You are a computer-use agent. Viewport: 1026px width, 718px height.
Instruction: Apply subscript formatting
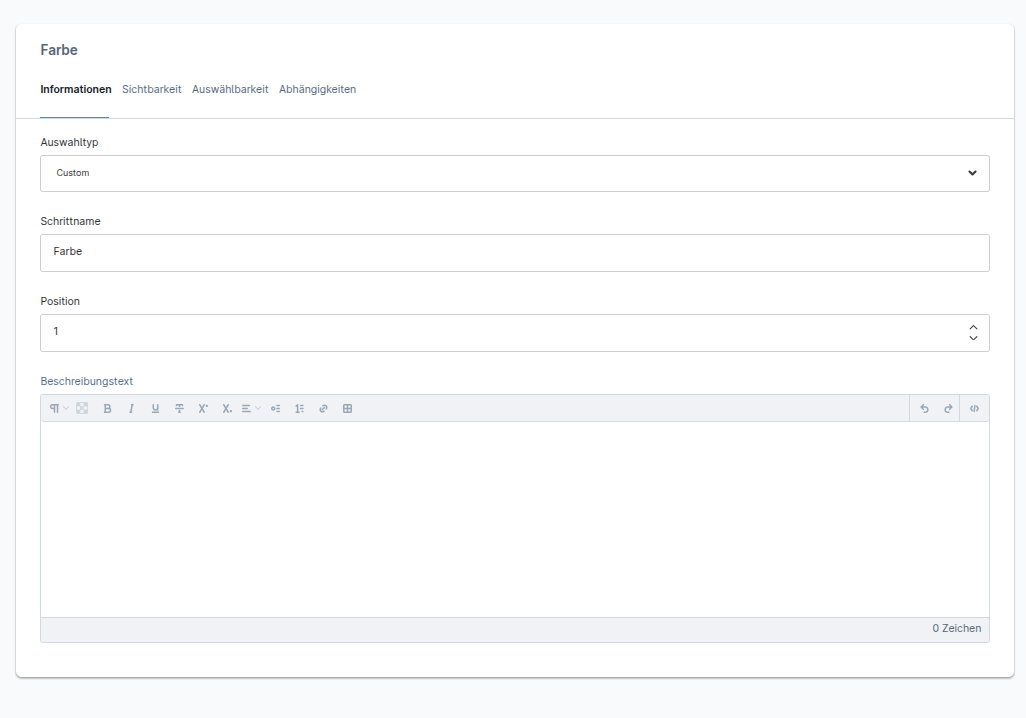[227, 408]
